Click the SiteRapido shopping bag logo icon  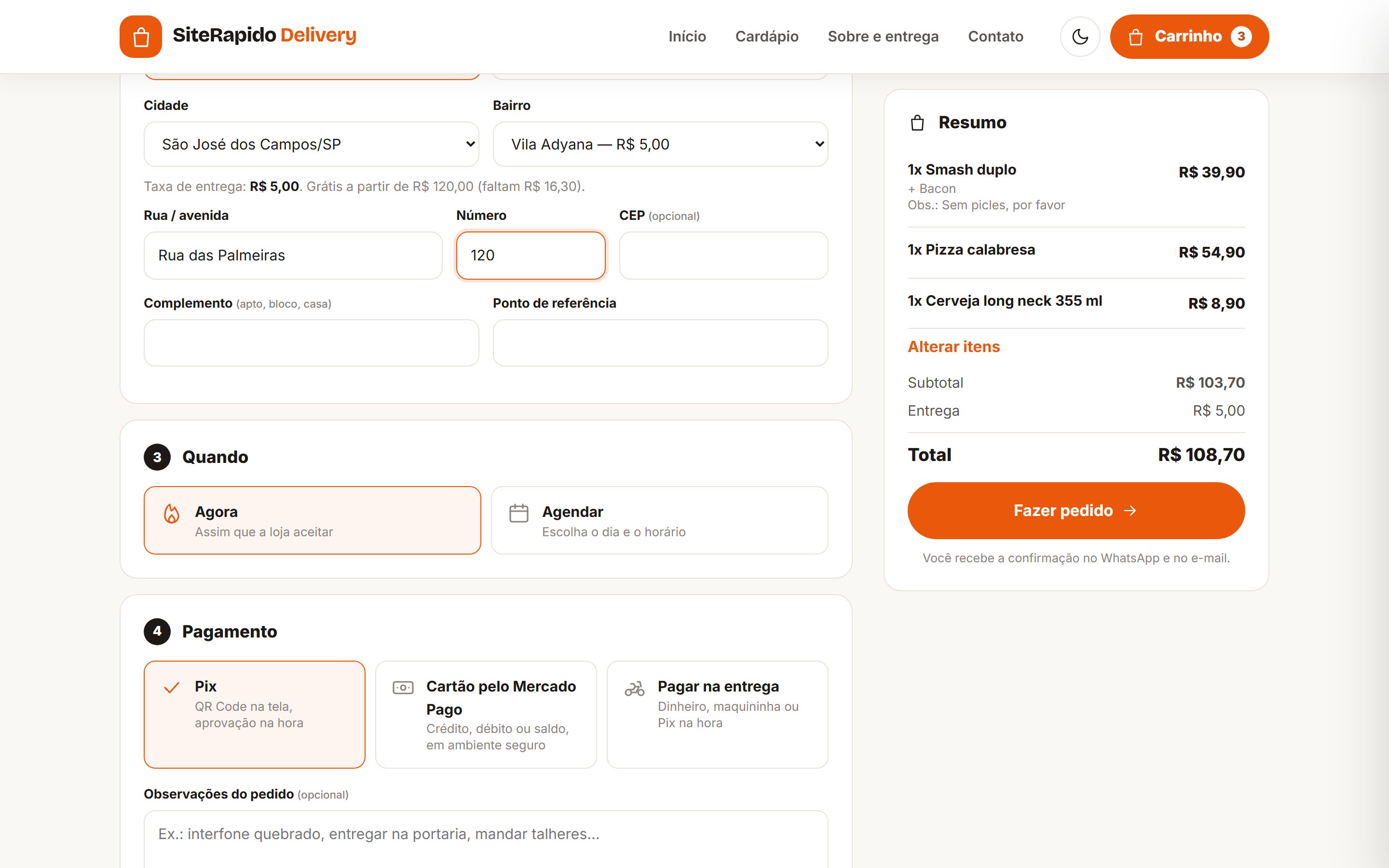[141, 36]
